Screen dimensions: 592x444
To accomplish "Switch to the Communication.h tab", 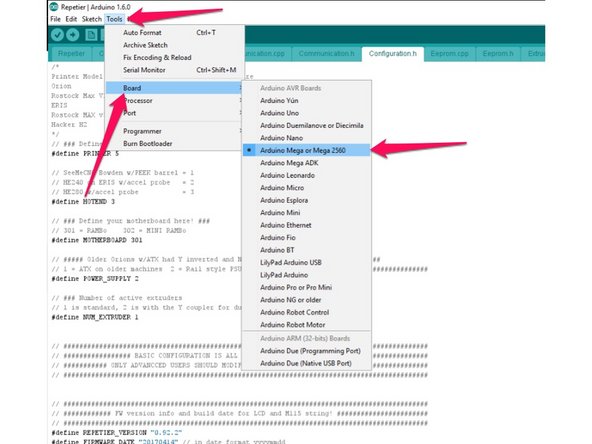I will click(326, 54).
